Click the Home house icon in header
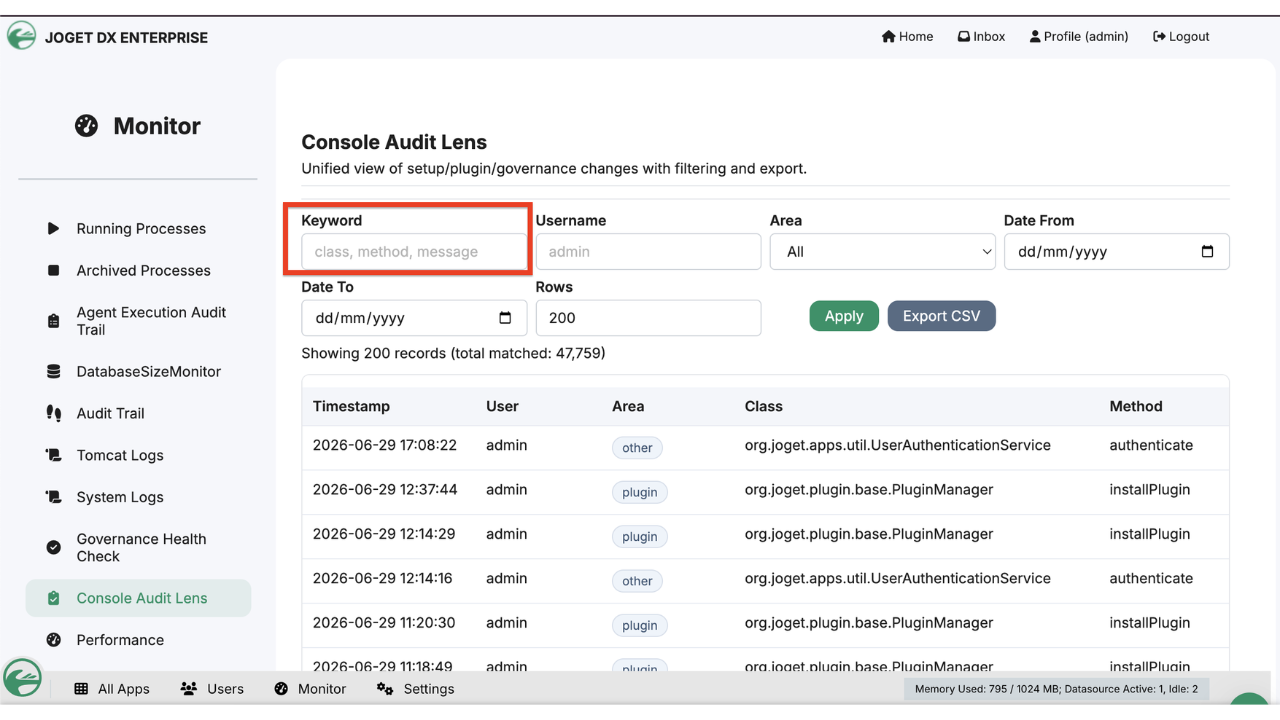This screenshot has width=1280, height=720. click(888, 37)
